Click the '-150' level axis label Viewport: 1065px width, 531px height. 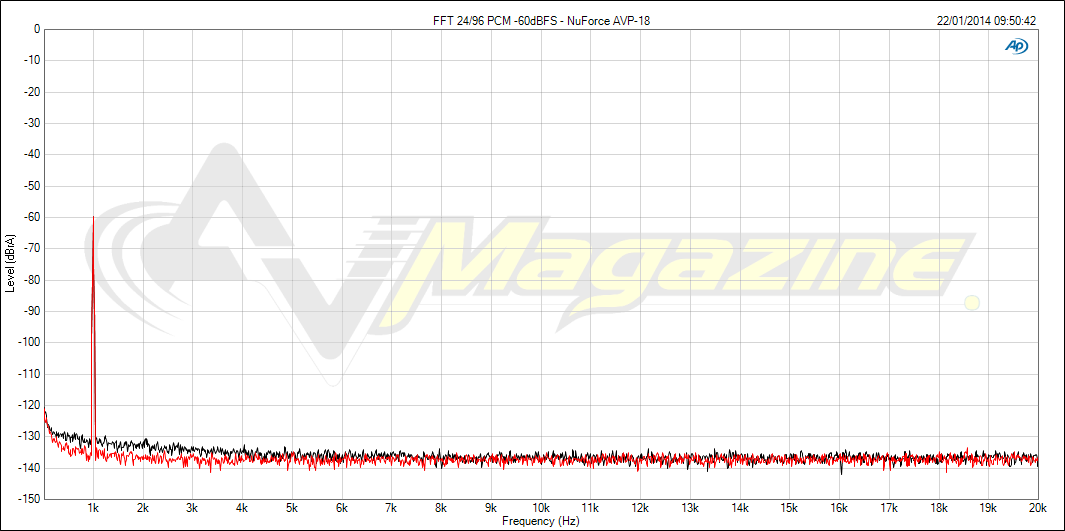[x=30, y=499]
